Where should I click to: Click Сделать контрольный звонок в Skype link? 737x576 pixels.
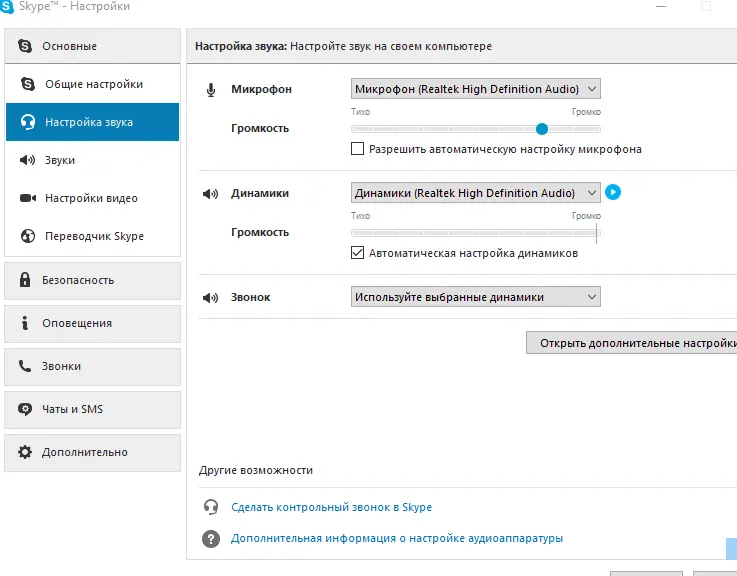331,507
